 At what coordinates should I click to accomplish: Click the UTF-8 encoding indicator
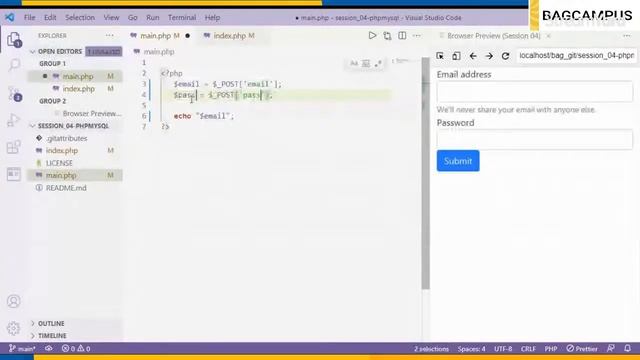coord(503,349)
